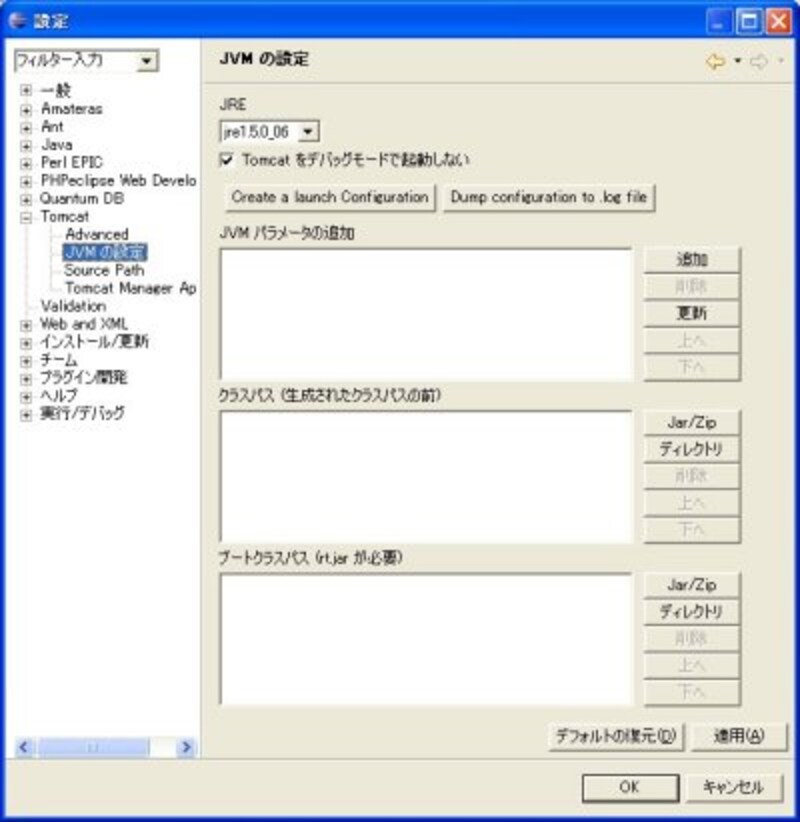Select the Quantum DB label

pyautogui.click(x=82, y=199)
